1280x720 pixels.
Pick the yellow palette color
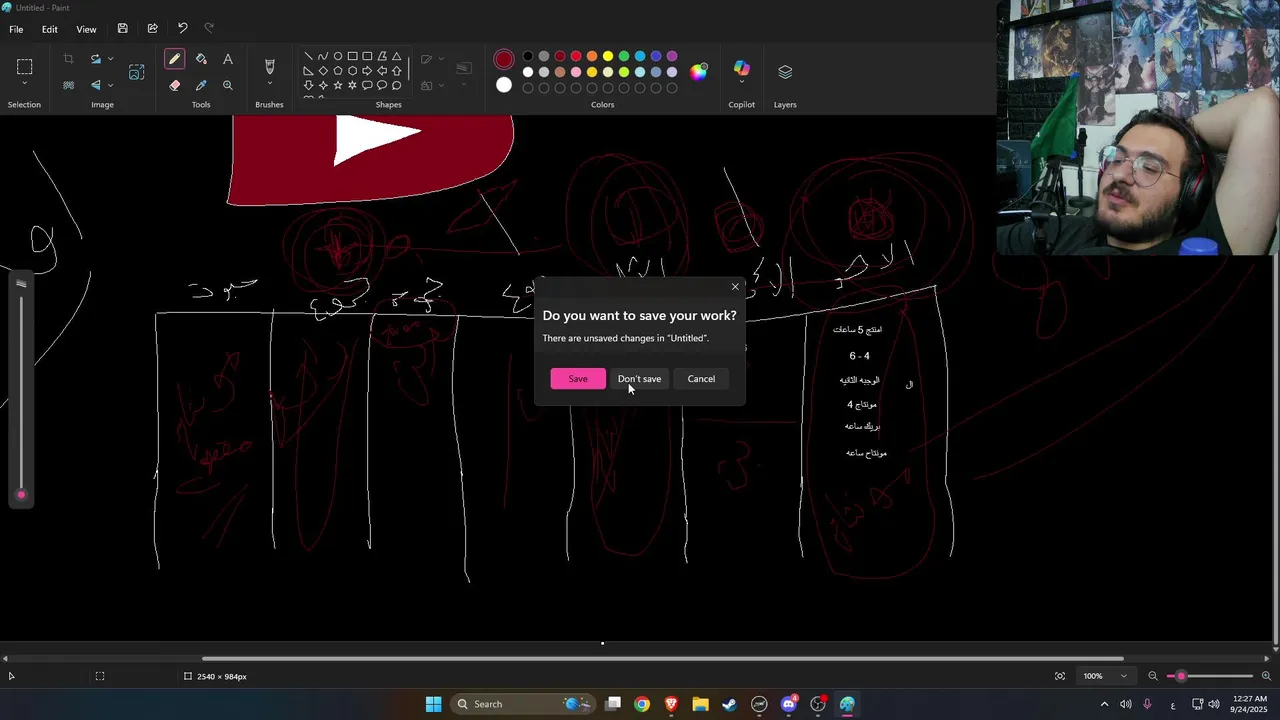click(608, 56)
